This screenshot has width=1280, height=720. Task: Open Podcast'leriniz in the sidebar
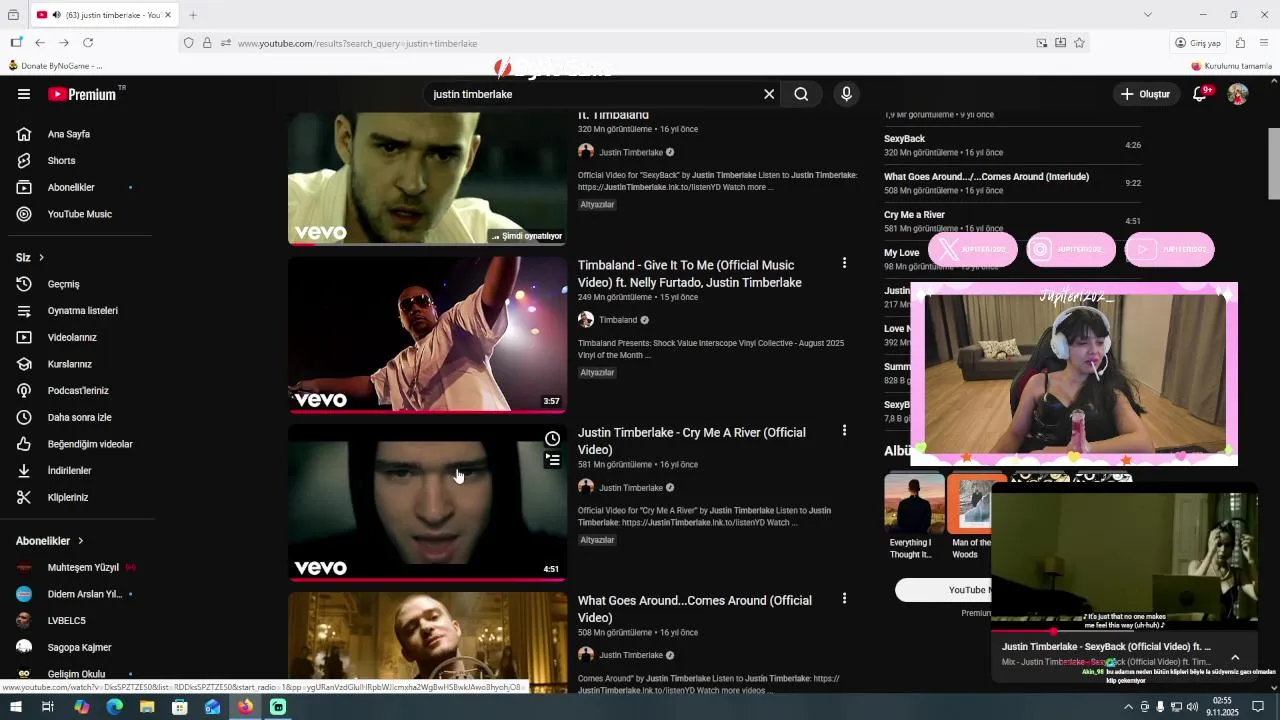[x=76, y=391]
